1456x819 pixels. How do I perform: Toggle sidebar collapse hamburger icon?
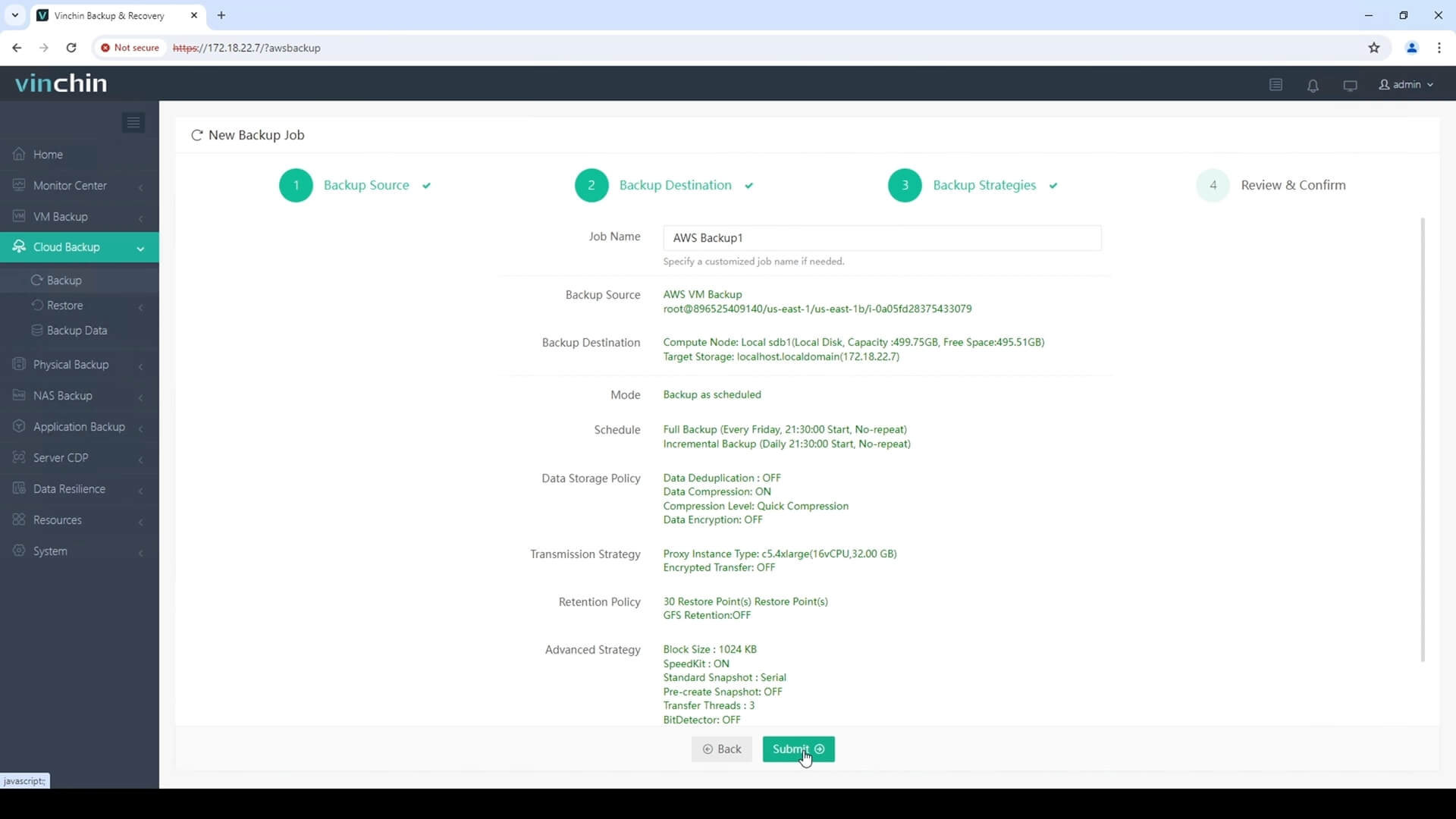tap(133, 121)
